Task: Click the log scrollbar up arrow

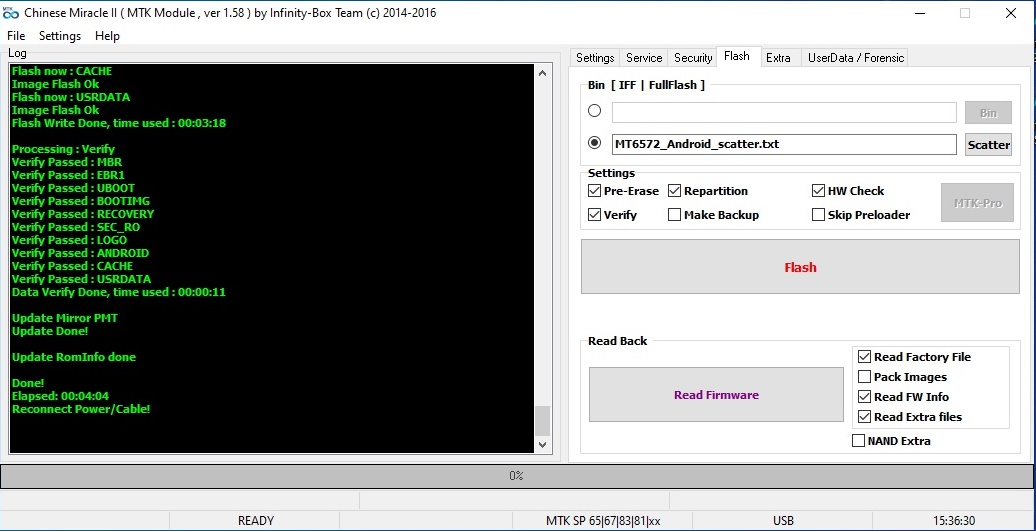Action: coord(543,73)
